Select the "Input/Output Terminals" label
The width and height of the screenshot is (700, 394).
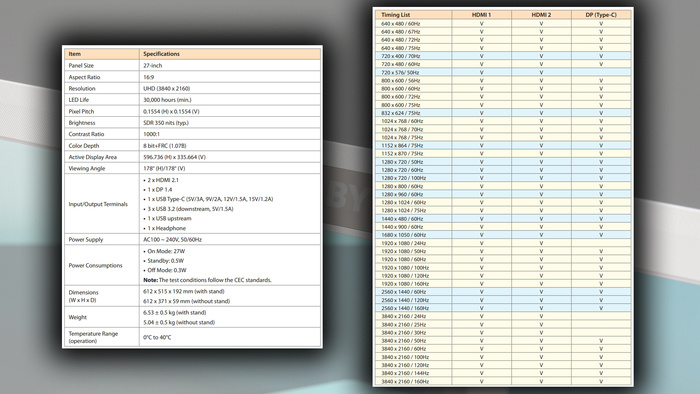(x=98, y=204)
